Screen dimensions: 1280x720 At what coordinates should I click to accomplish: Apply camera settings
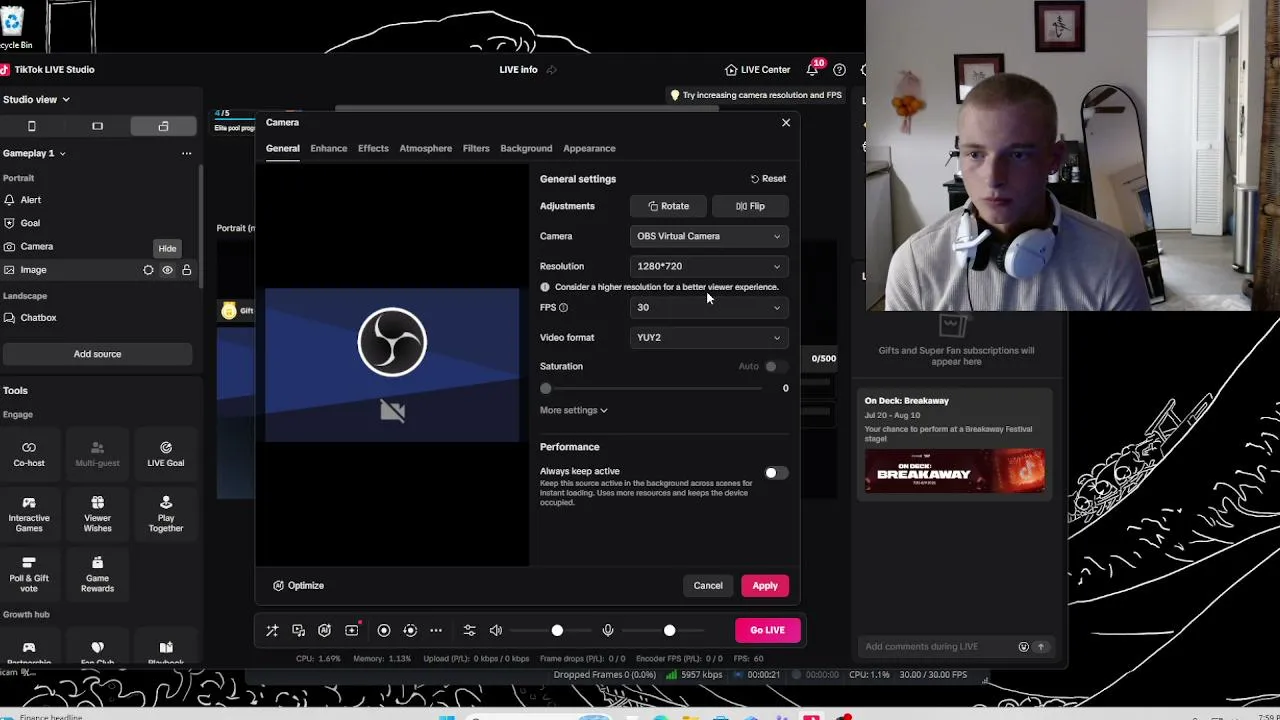(x=765, y=586)
